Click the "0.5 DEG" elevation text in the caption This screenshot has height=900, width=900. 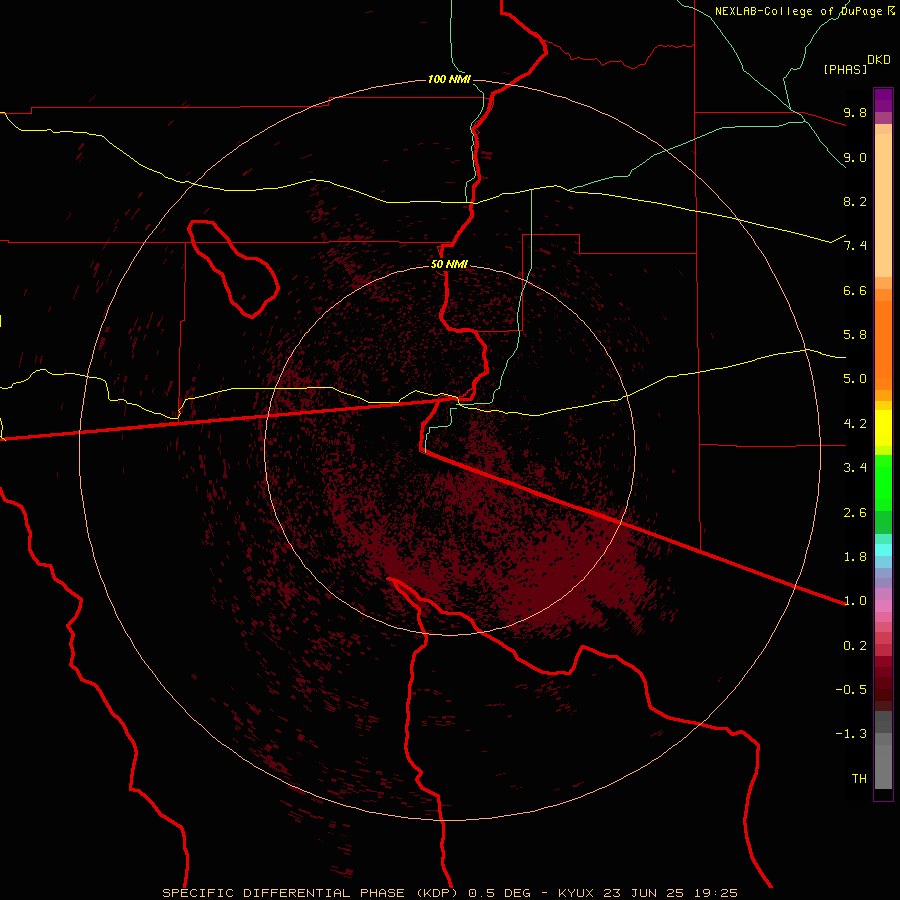[x=499, y=893]
